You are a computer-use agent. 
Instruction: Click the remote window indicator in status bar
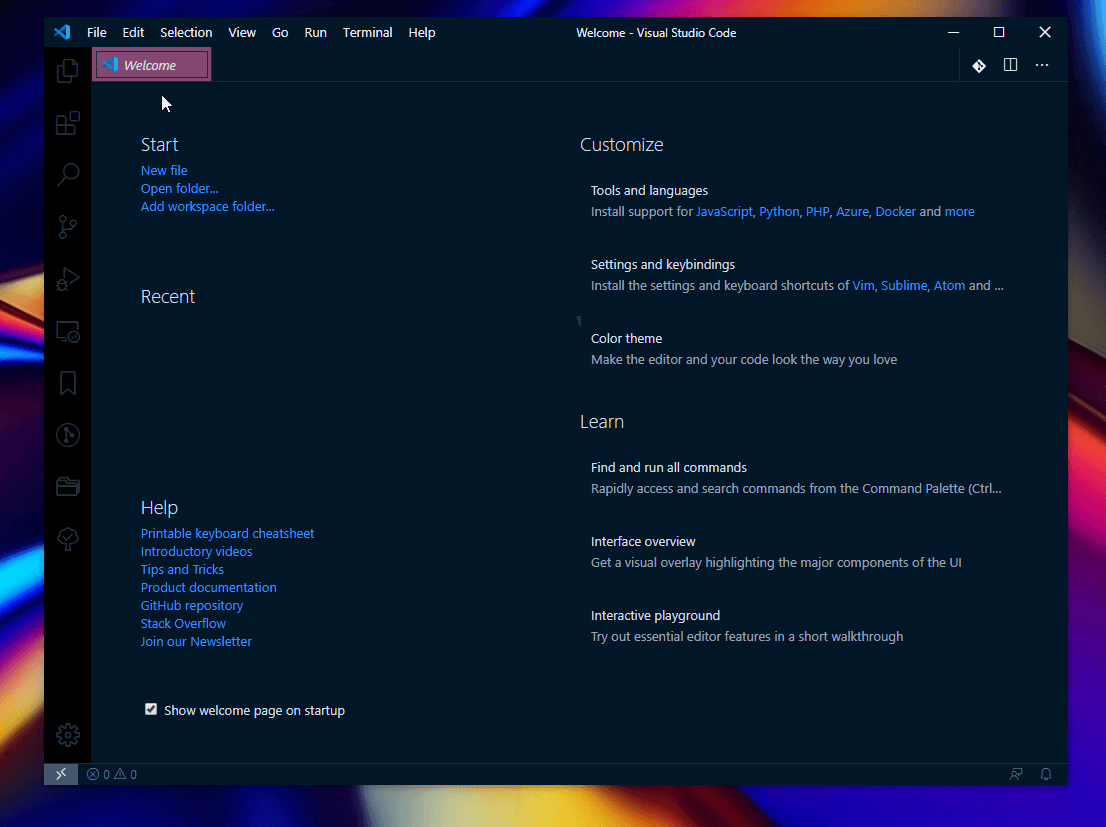click(x=61, y=774)
